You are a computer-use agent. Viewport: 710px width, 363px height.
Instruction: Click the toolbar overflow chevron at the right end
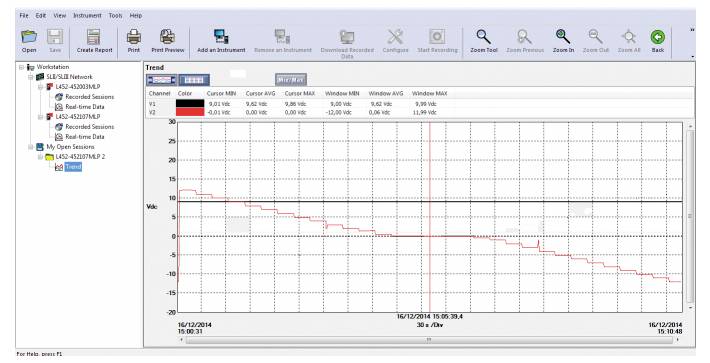692,30
